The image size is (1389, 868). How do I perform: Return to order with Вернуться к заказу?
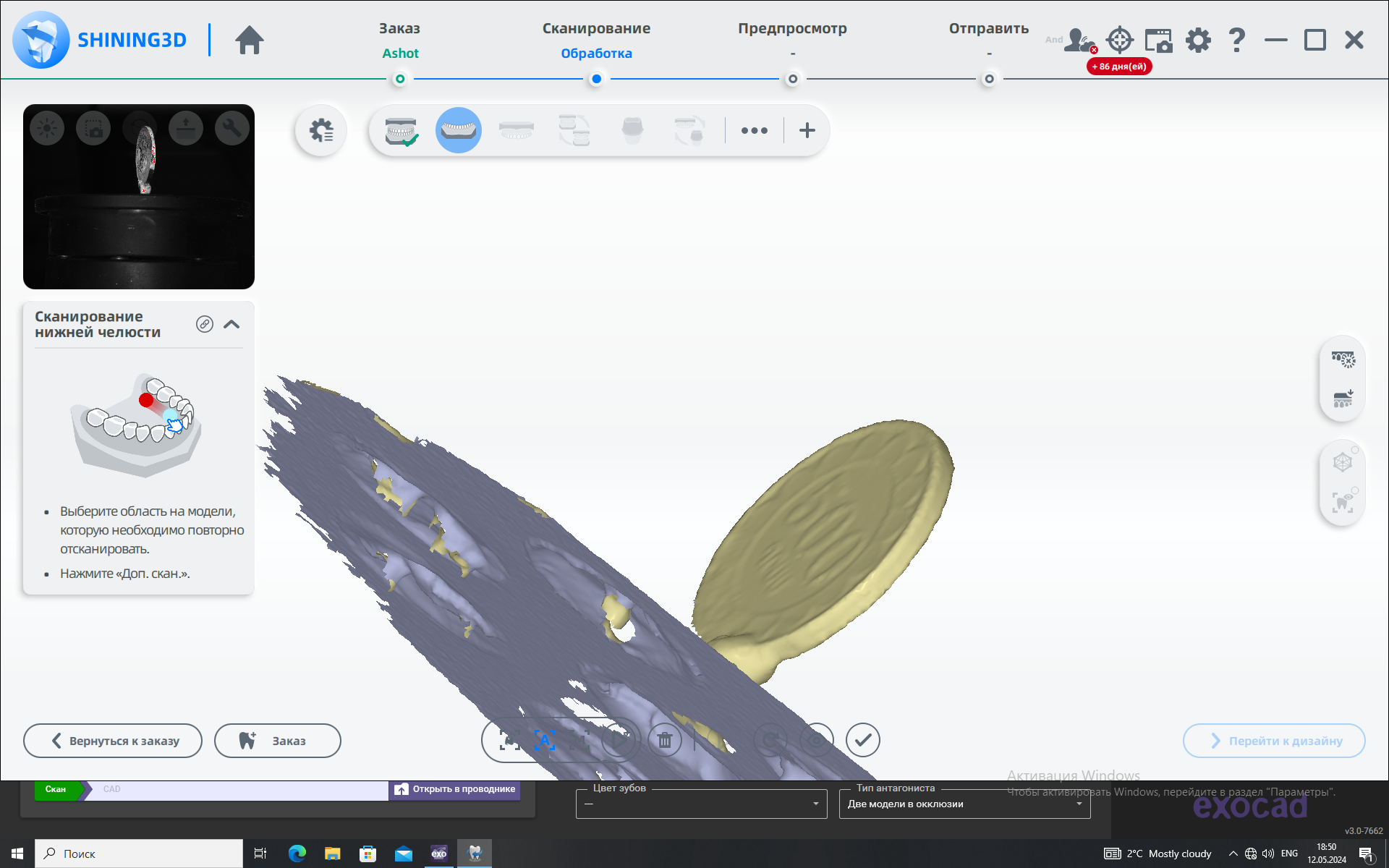[x=113, y=741]
